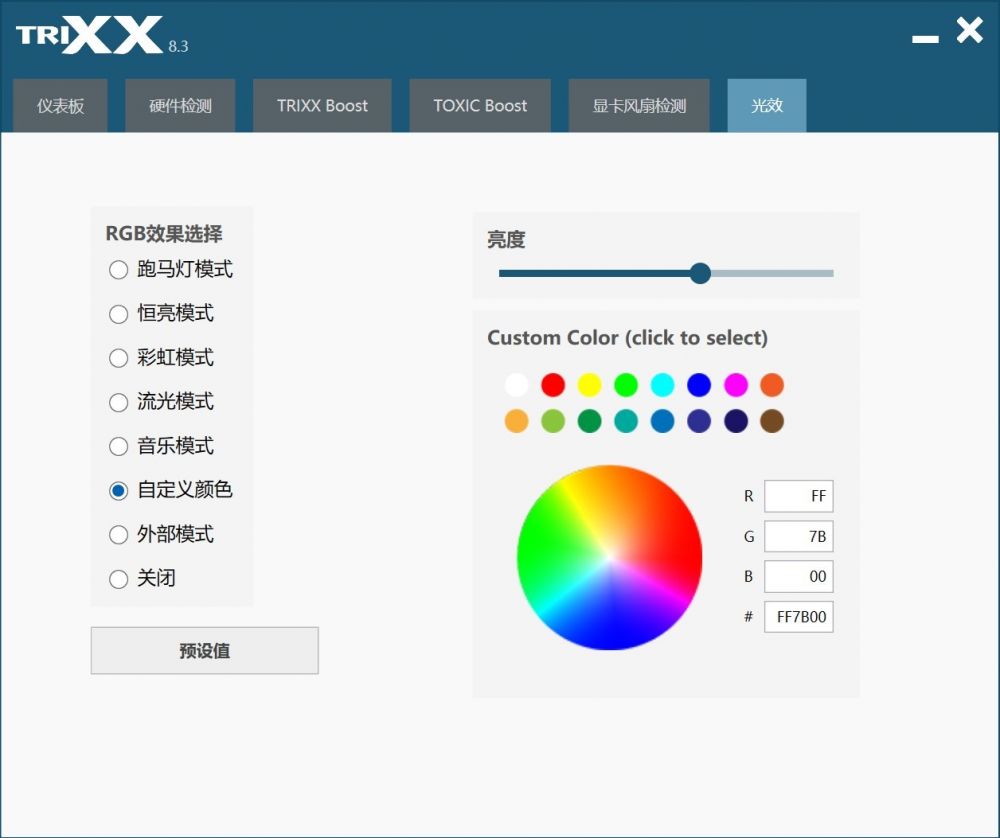The width and height of the screenshot is (1000, 838).
Task: Click the hex color code field
Action: tap(798, 617)
